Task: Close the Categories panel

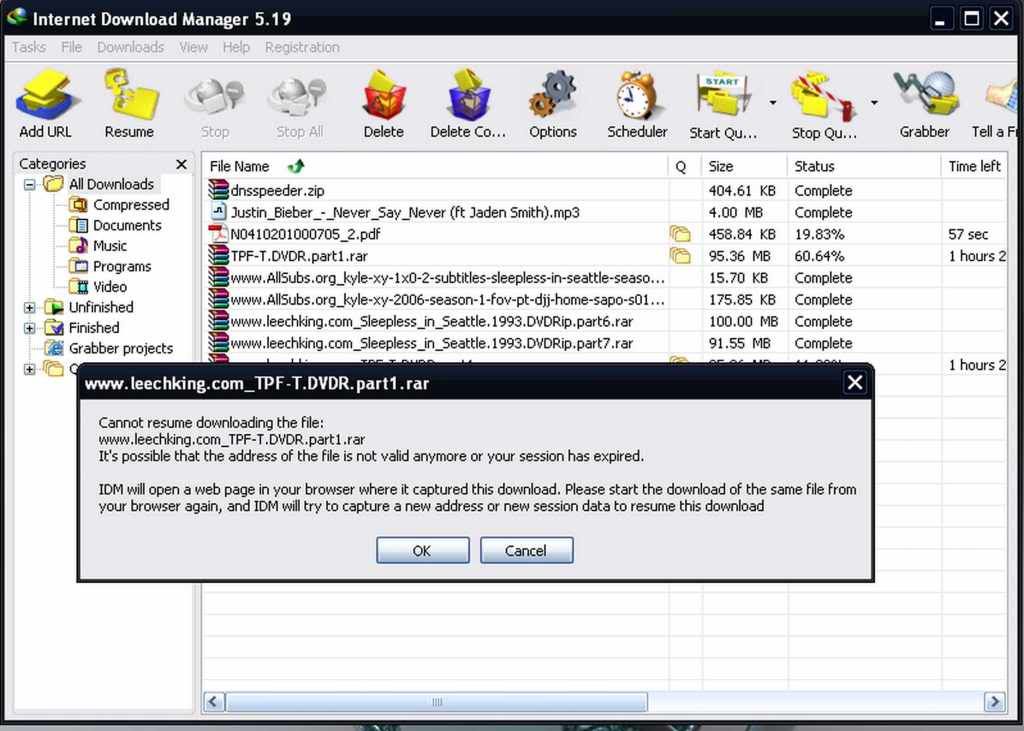Action: pos(182,164)
